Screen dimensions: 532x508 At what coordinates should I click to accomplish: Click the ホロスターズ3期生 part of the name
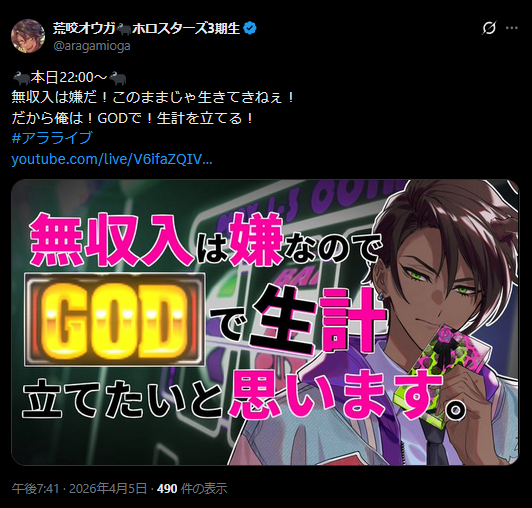click(186, 29)
